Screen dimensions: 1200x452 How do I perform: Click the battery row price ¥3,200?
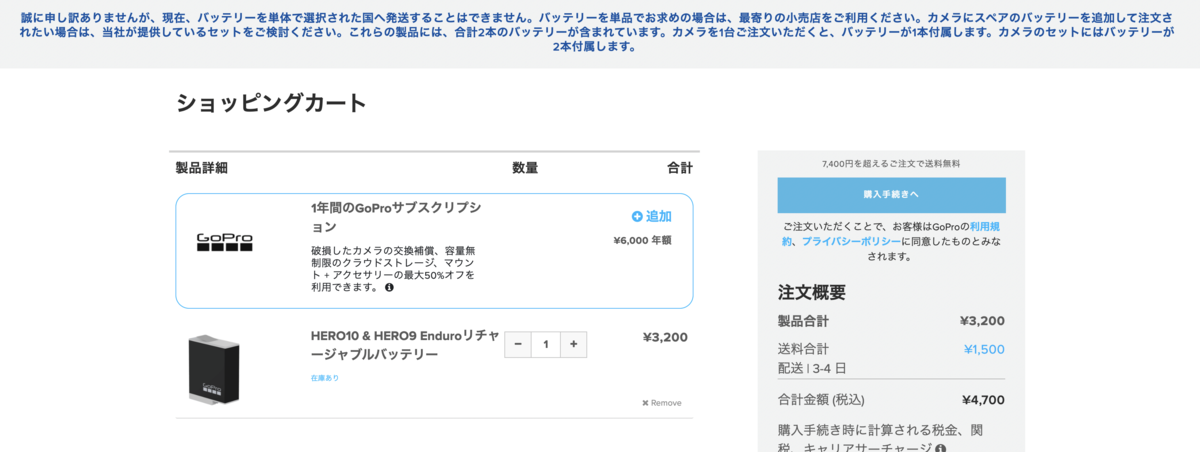(x=665, y=337)
